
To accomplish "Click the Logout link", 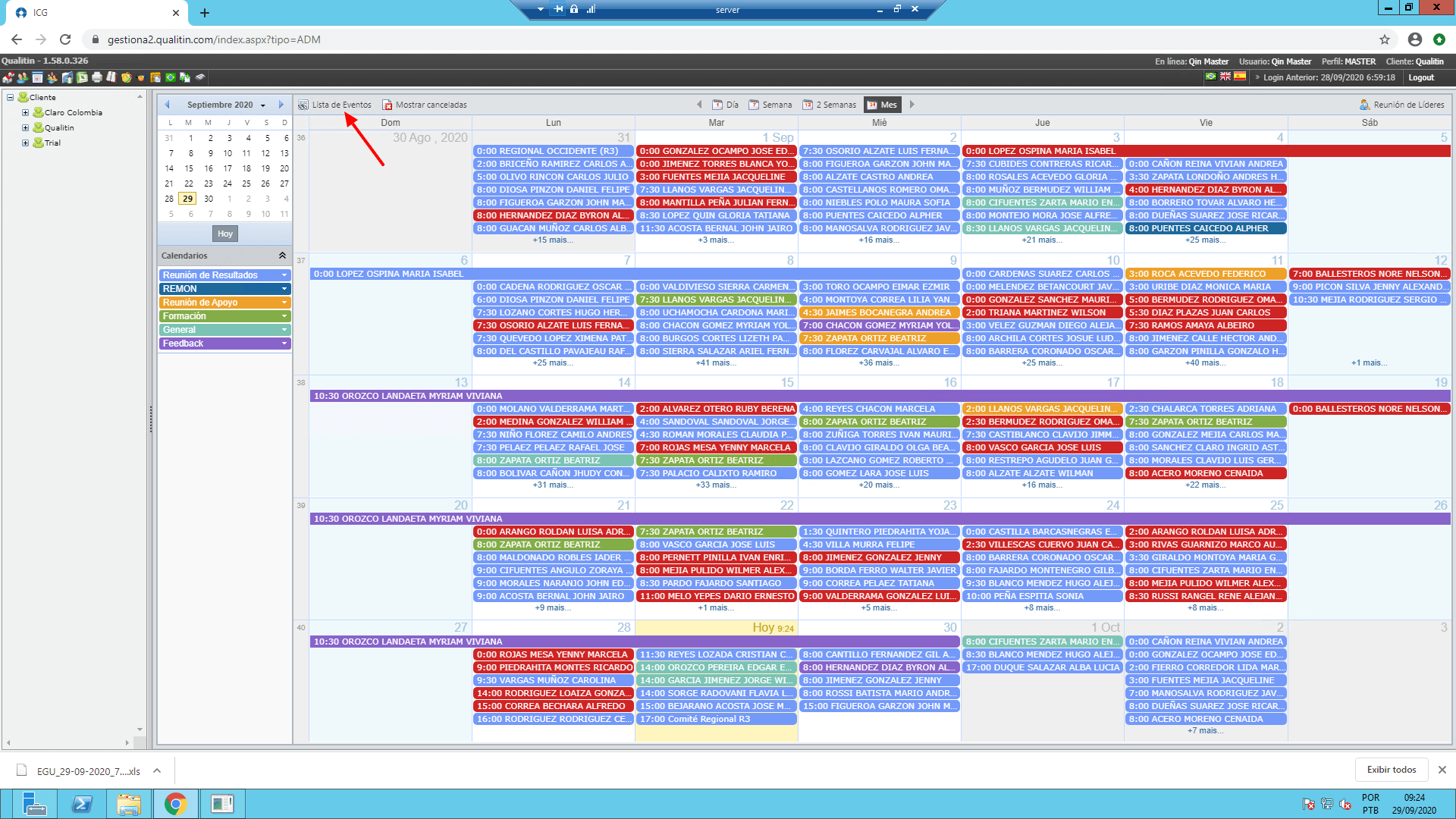I will click(x=1421, y=77).
